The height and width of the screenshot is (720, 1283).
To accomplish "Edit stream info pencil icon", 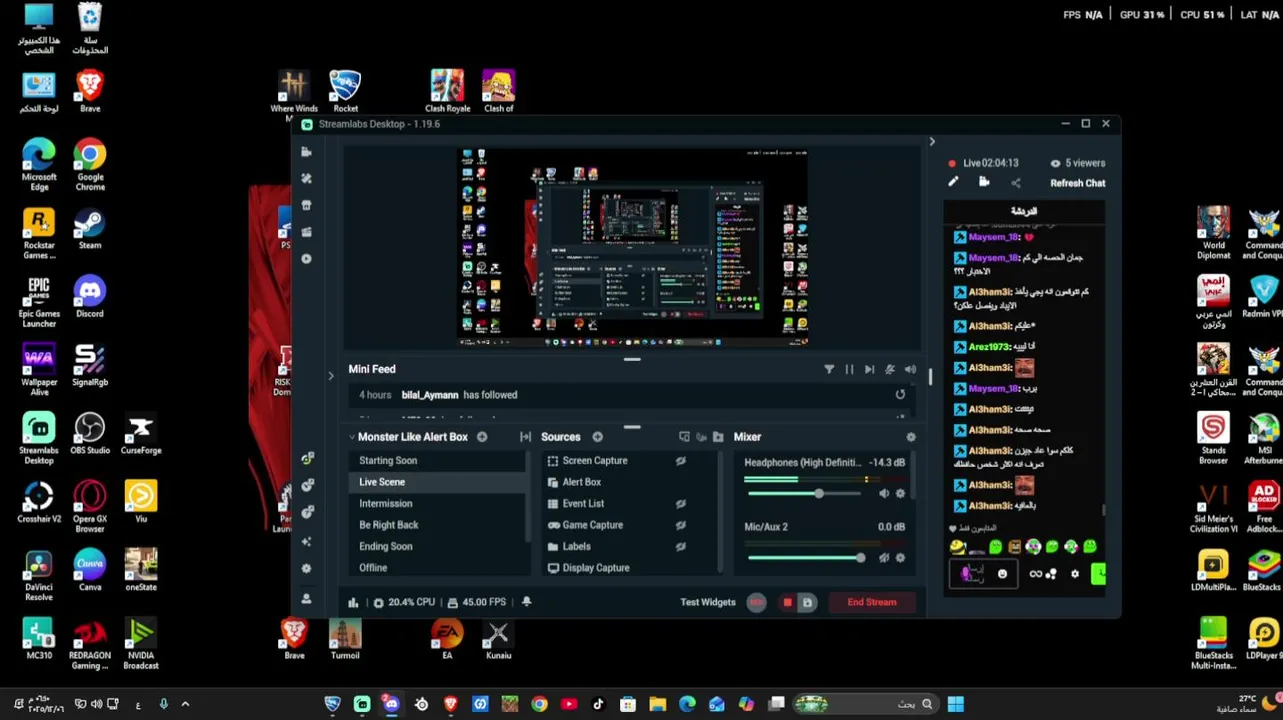I will pyautogui.click(x=953, y=182).
